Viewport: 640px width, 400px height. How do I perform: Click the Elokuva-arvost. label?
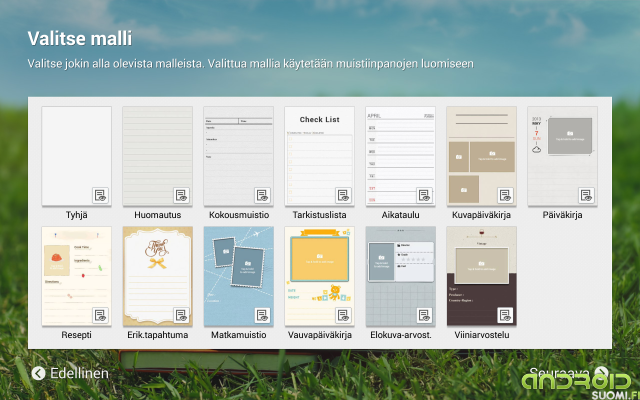click(x=400, y=335)
